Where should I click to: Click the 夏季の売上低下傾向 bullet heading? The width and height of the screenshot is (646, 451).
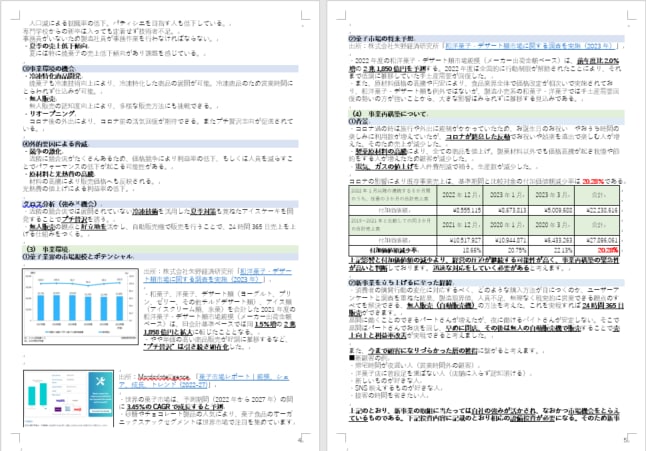[x=59, y=46]
